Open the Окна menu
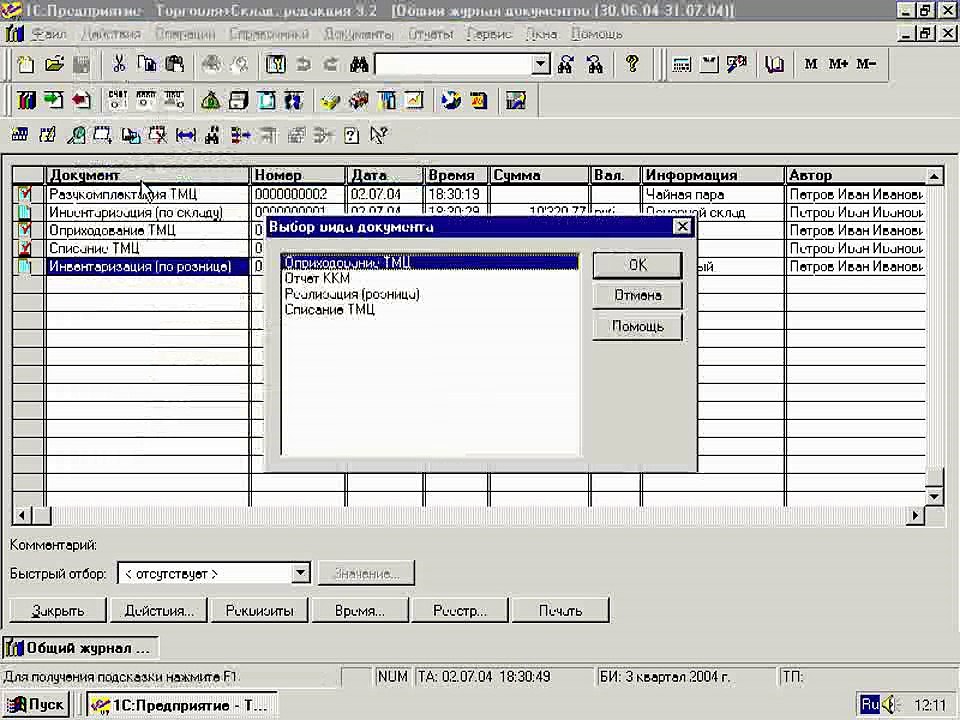 [x=541, y=34]
